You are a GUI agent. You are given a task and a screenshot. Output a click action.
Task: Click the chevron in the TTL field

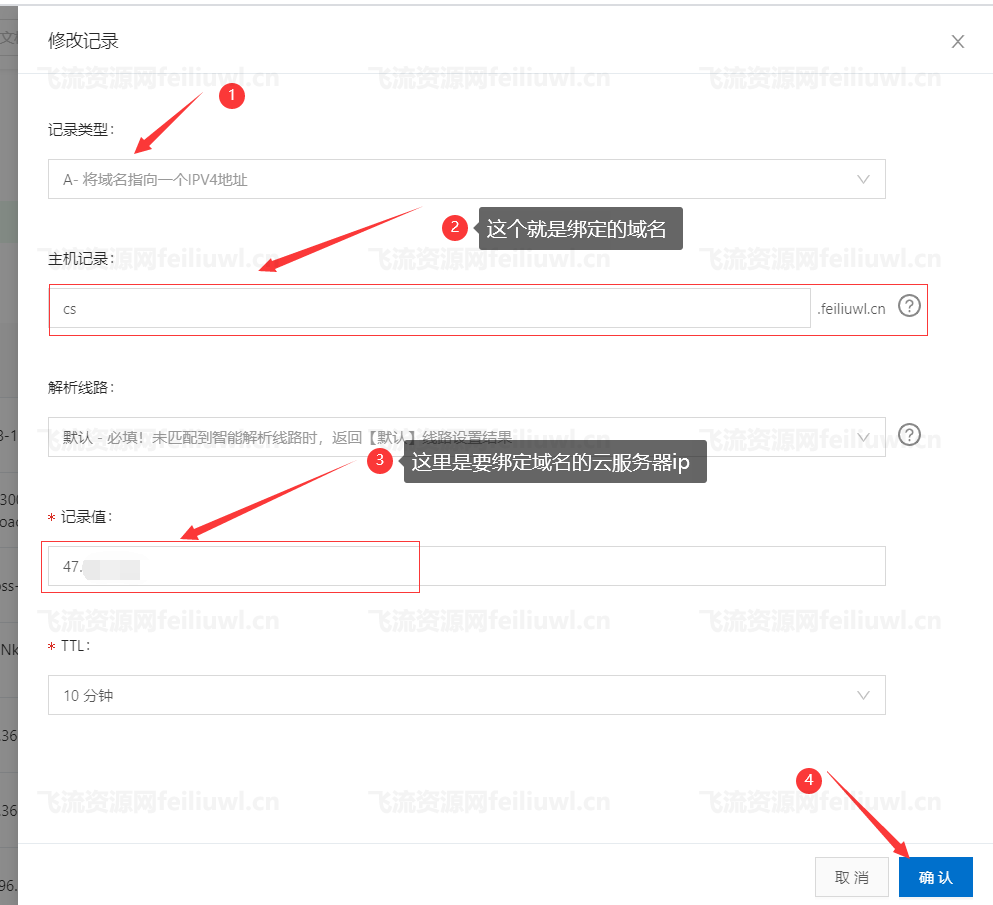(x=863, y=695)
